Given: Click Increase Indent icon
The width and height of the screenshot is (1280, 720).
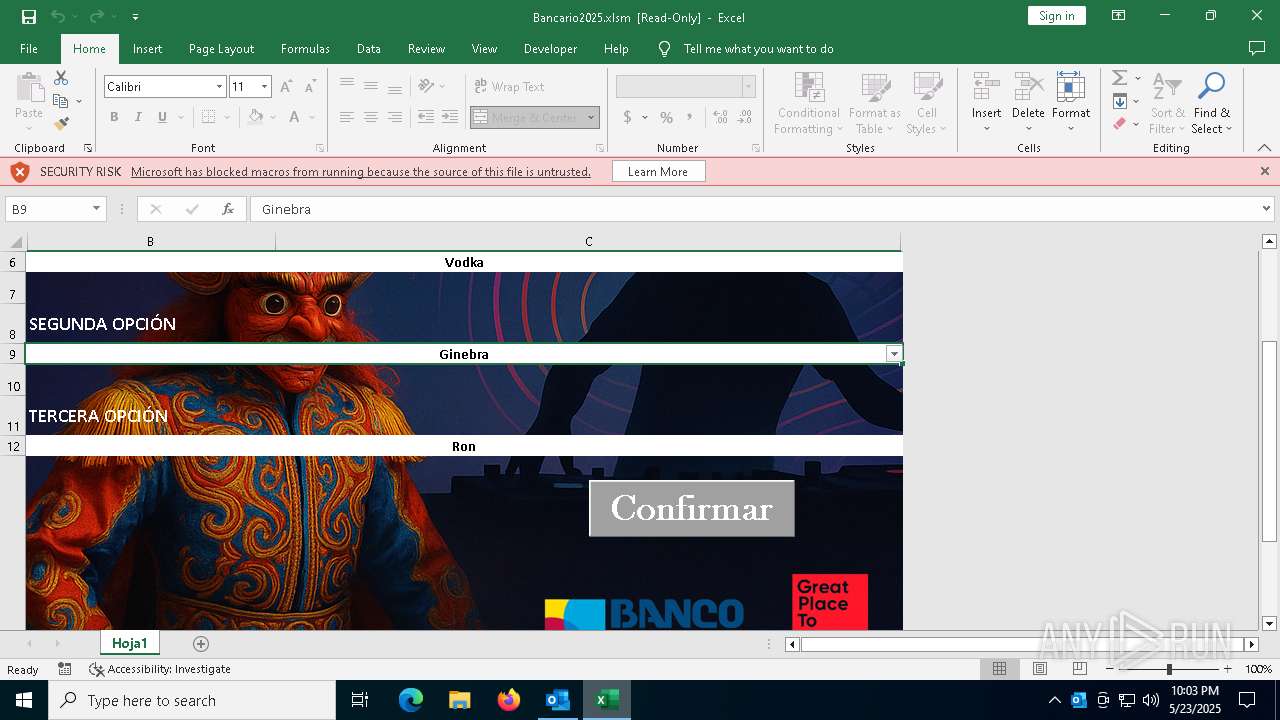Looking at the screenshot, I should (x=450, y=117).
